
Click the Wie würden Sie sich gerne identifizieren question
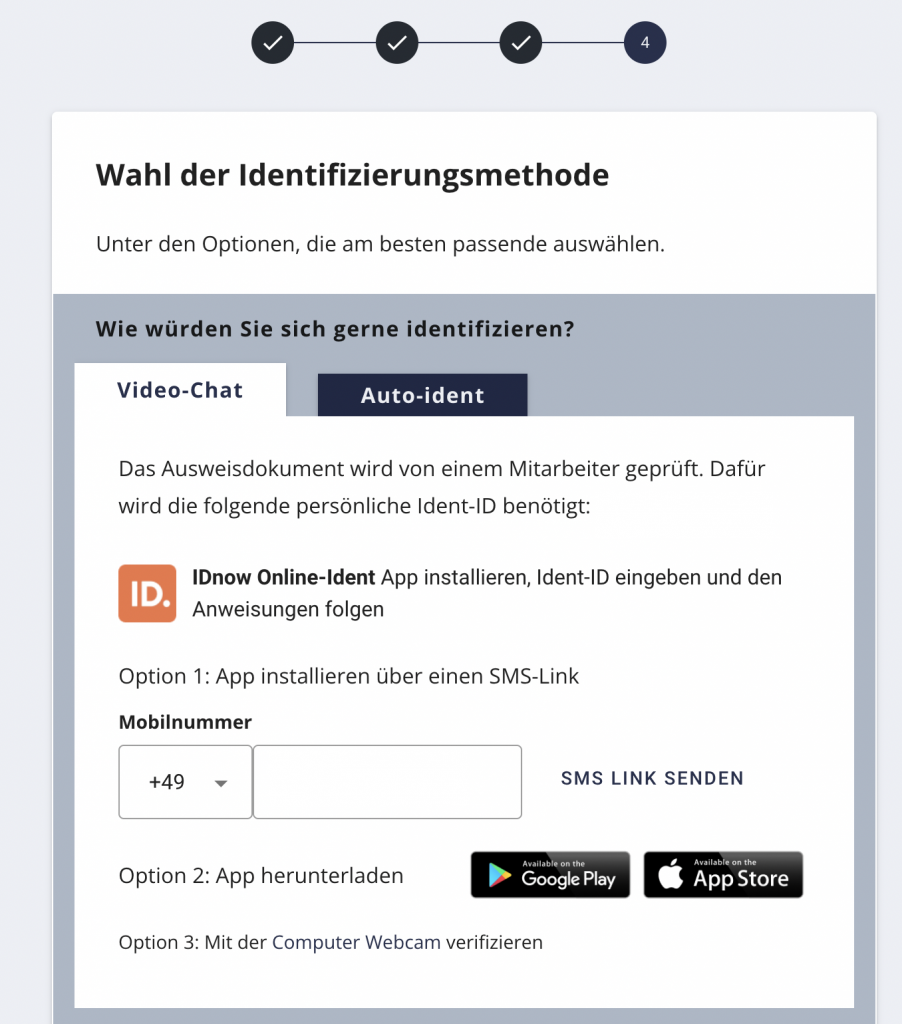(334, 329)
